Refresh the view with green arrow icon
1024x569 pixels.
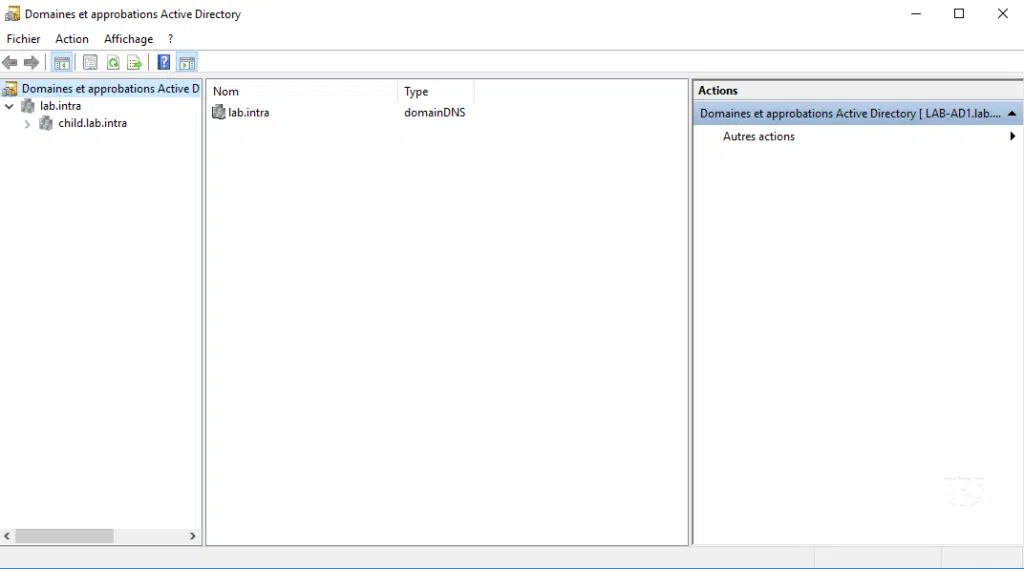click(x=113, y=63)
